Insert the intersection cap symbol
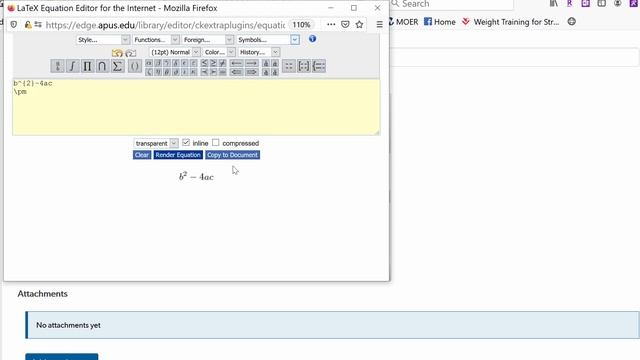The width and height of the screenshot is (640, 360). click(102, 66)
